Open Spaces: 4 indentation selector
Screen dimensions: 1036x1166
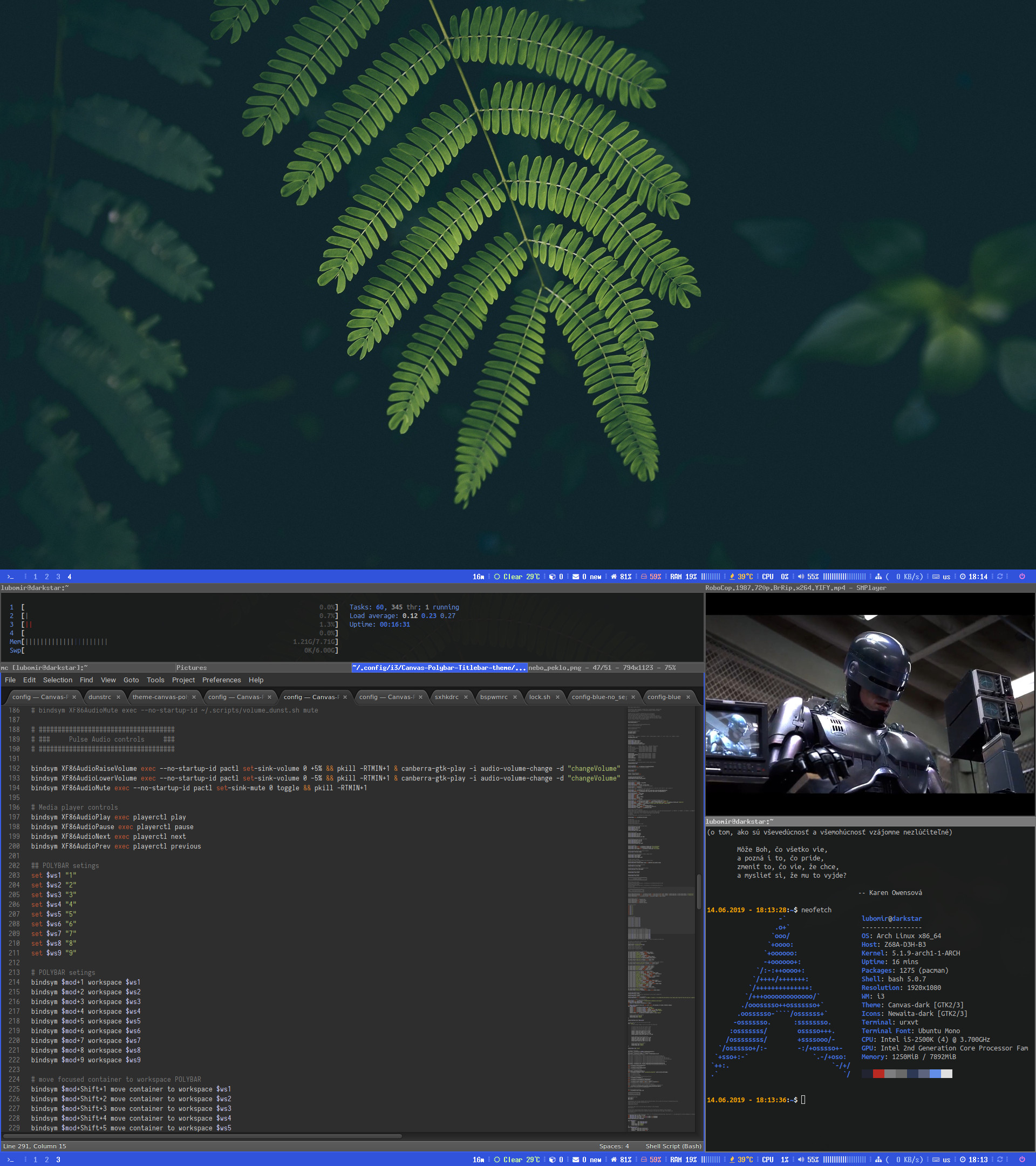614,1146
